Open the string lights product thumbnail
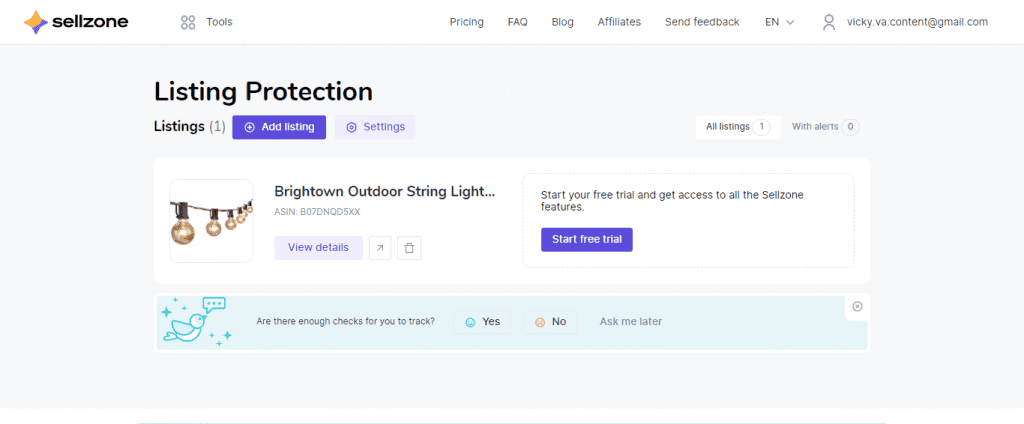Viewport: 1024px width, 424px height. pos(211,221)
